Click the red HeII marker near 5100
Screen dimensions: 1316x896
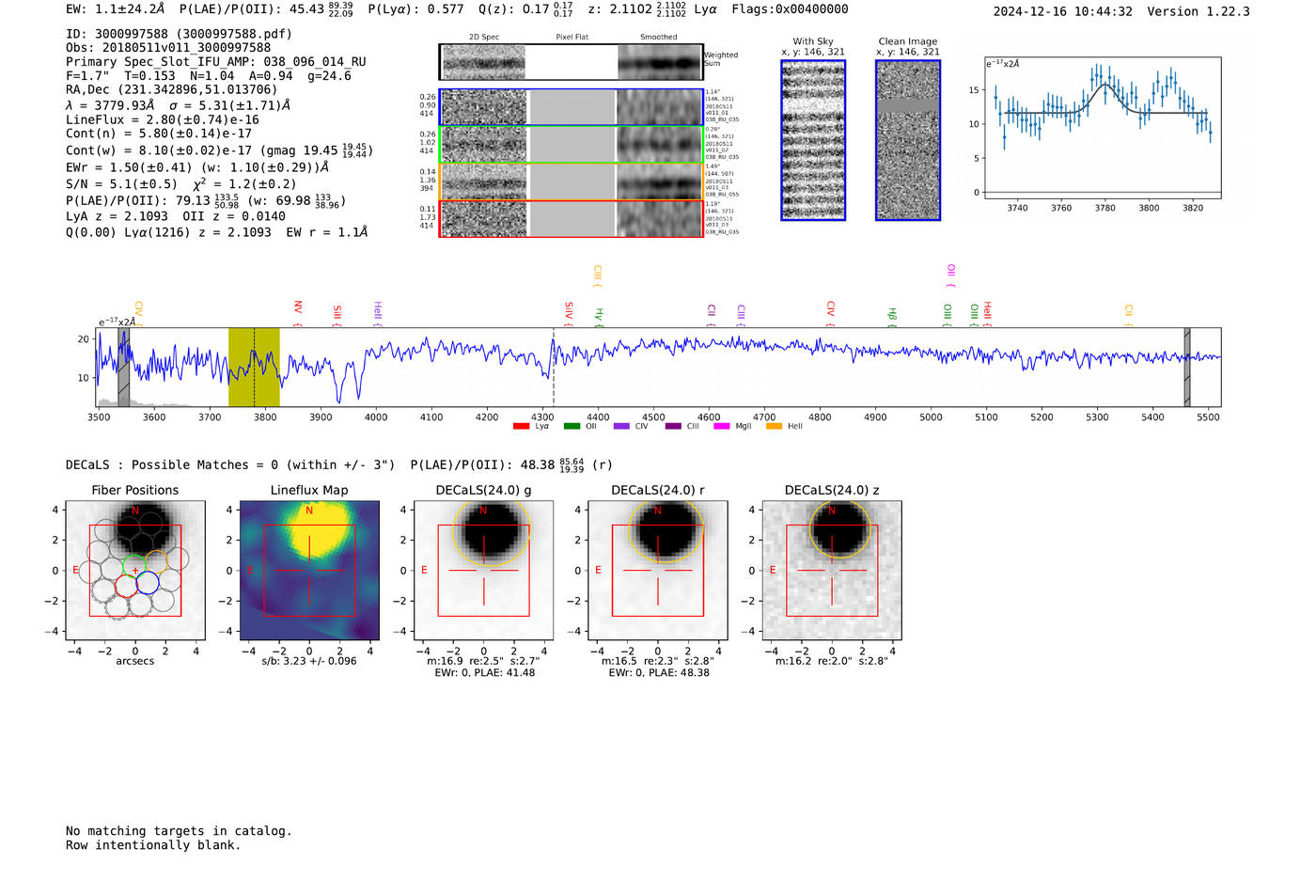tap(987, 314)
